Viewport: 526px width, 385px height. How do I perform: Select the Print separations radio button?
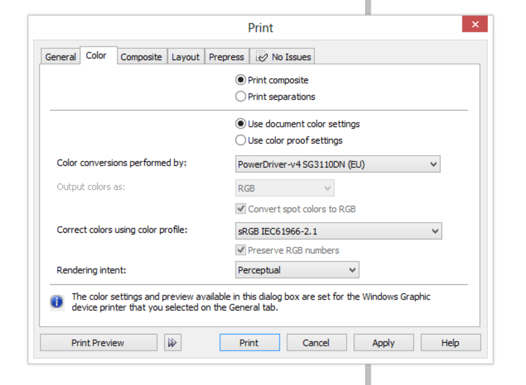coord(241,97)
